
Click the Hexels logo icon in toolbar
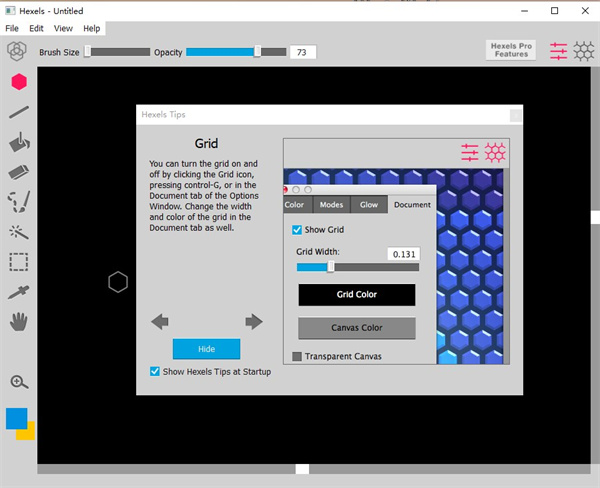(x=16, y=51)
